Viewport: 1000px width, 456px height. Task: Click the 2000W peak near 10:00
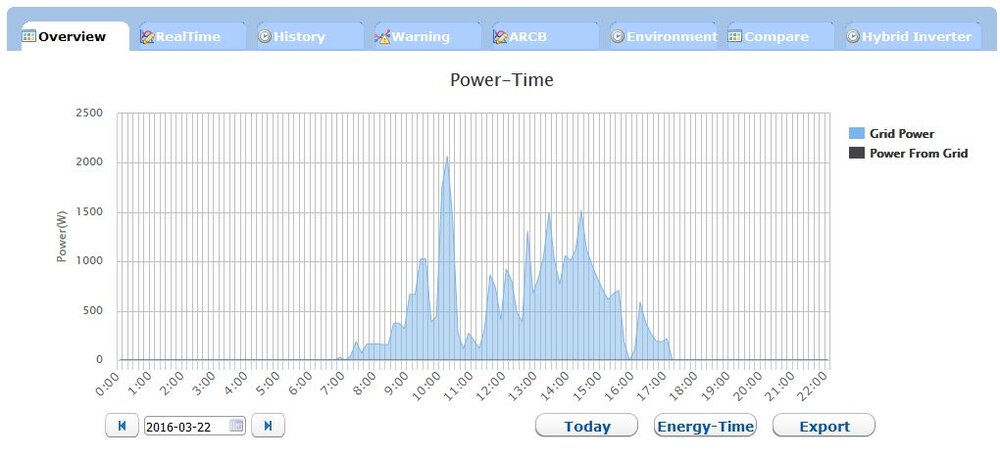tap(447, 158)
